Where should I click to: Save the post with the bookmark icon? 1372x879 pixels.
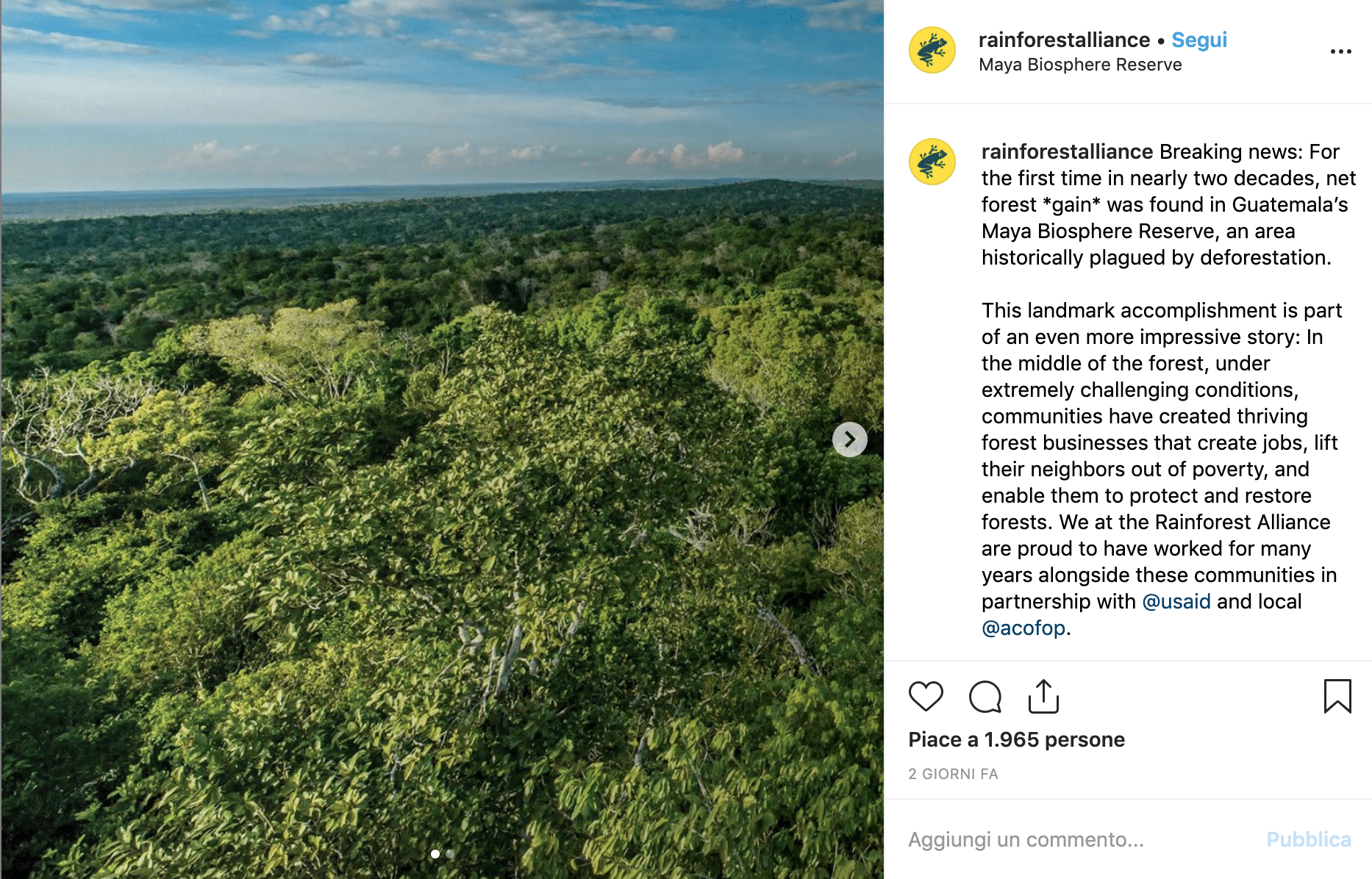pyautogui.click(x=1337, y=696)
